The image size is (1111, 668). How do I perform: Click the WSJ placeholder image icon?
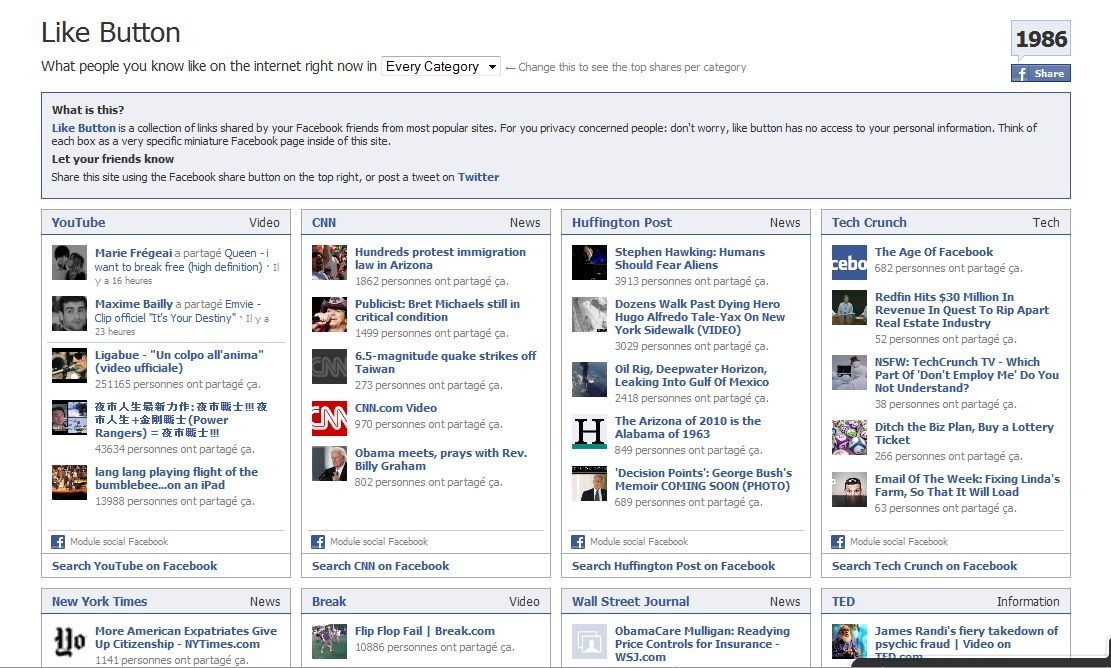590,641
